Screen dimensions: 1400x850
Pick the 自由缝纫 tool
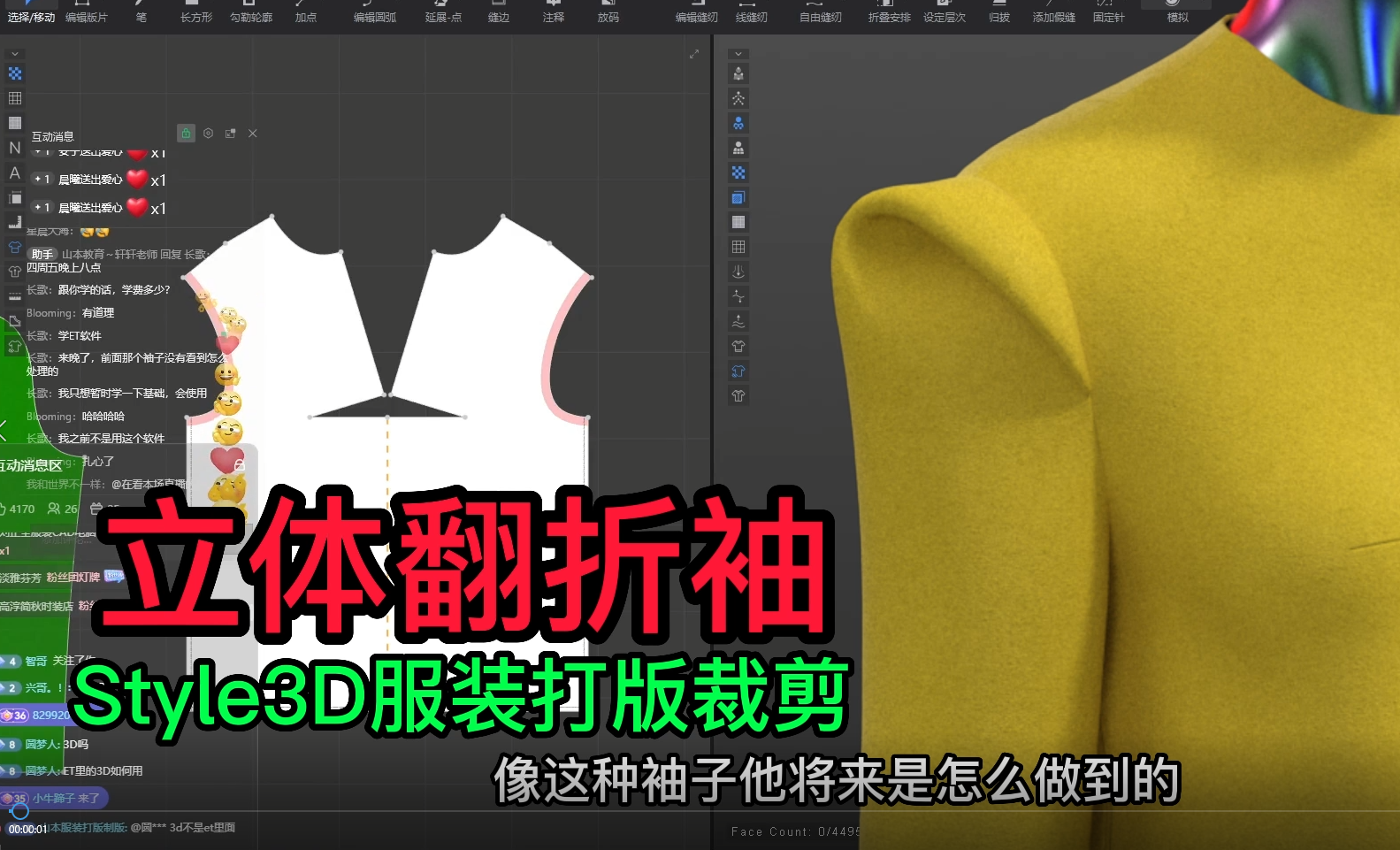pos(821,12)
